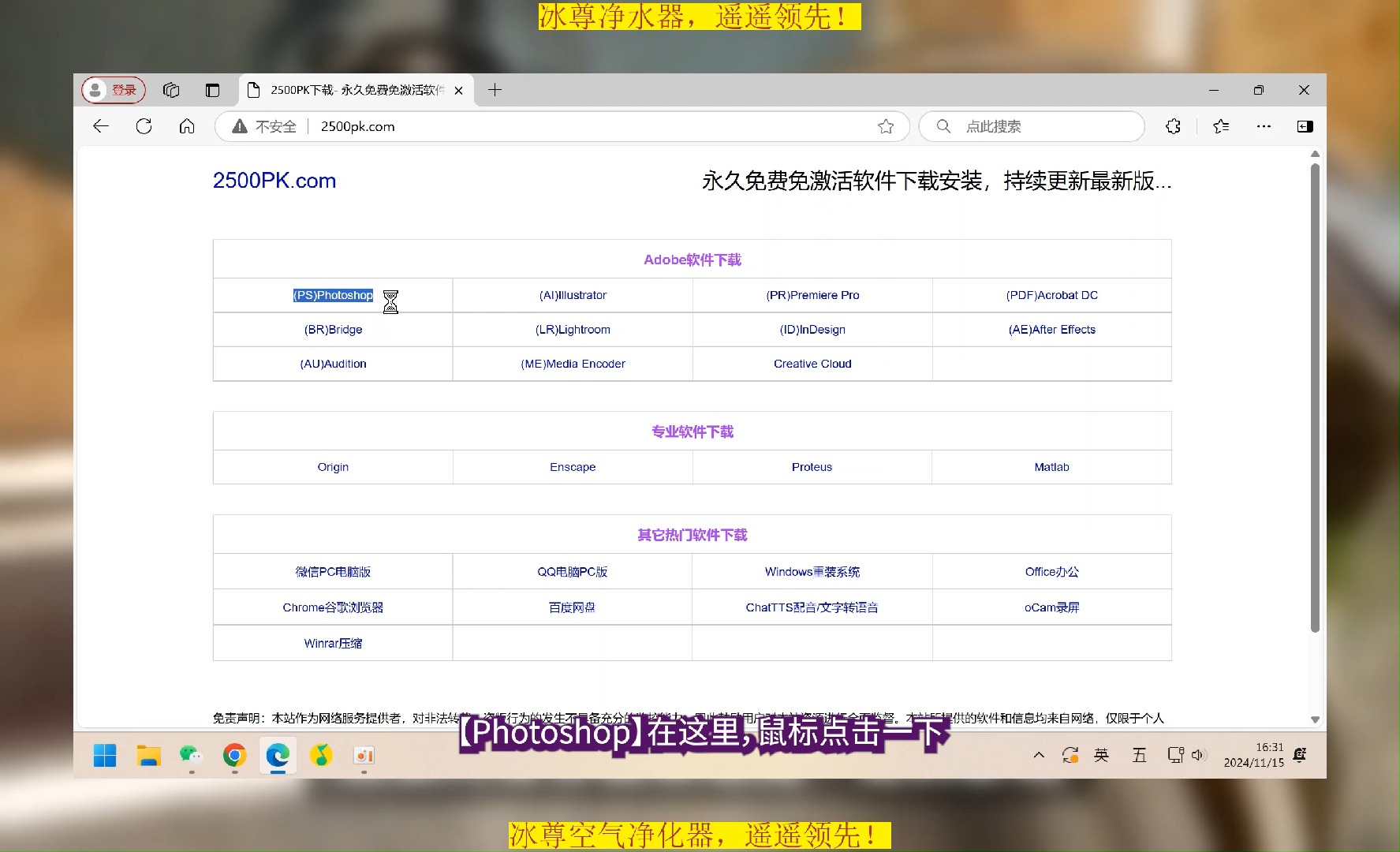
Task: Click the Edge browser taskbar icon
Action: pyautogui.click(x=278, y=756)
